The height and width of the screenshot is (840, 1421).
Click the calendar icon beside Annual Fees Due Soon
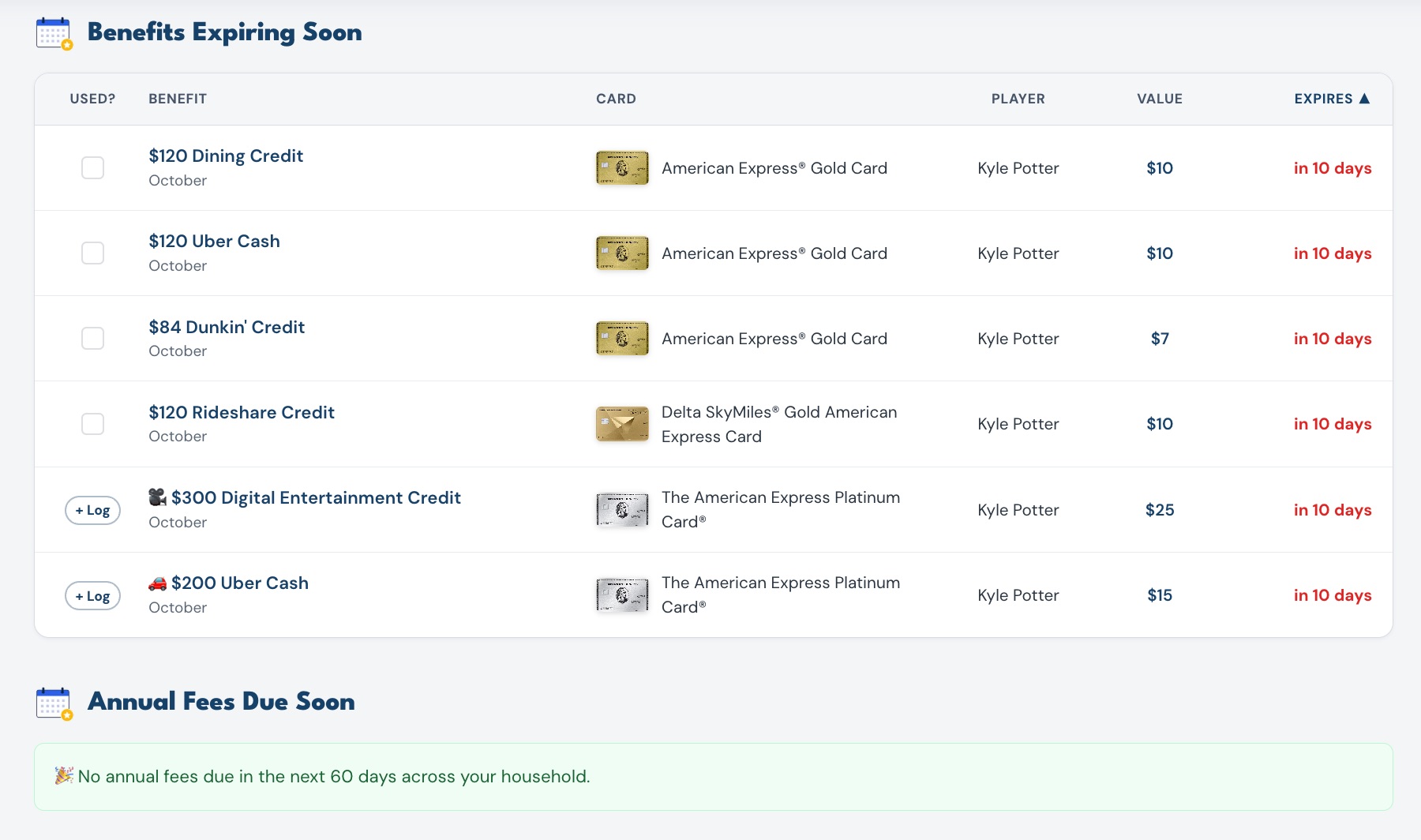coord(54,703)
